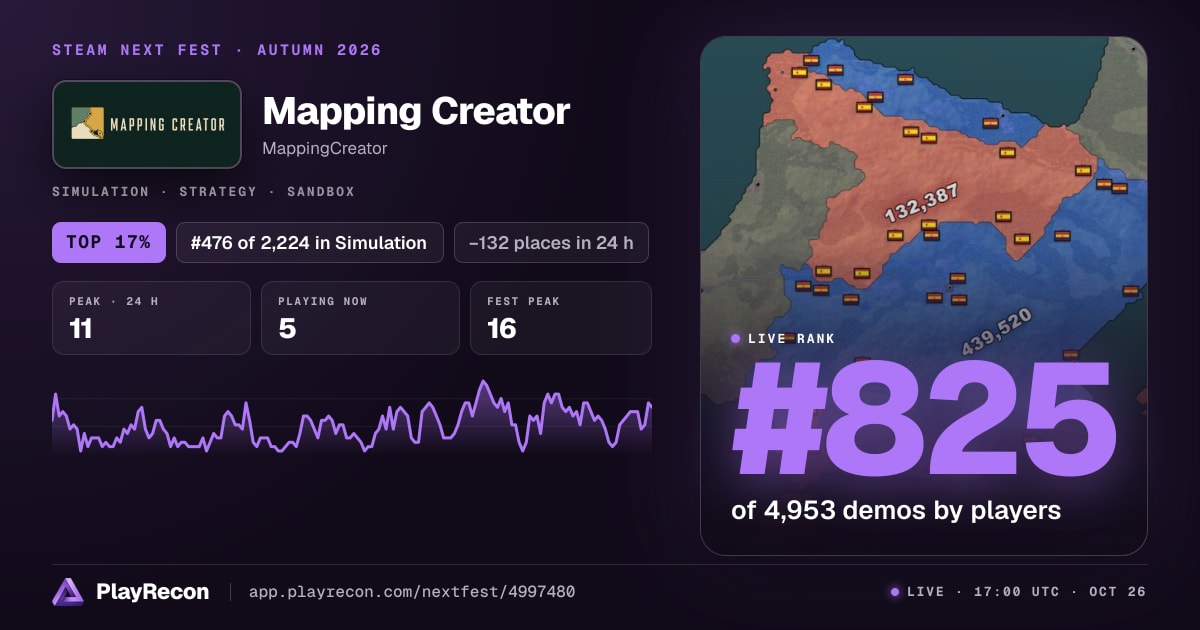This screenshot has width=1200, height=630.
Task: Open the app.playrecon.com/nextfest/4997480 link
Action: tap(412, 592)
